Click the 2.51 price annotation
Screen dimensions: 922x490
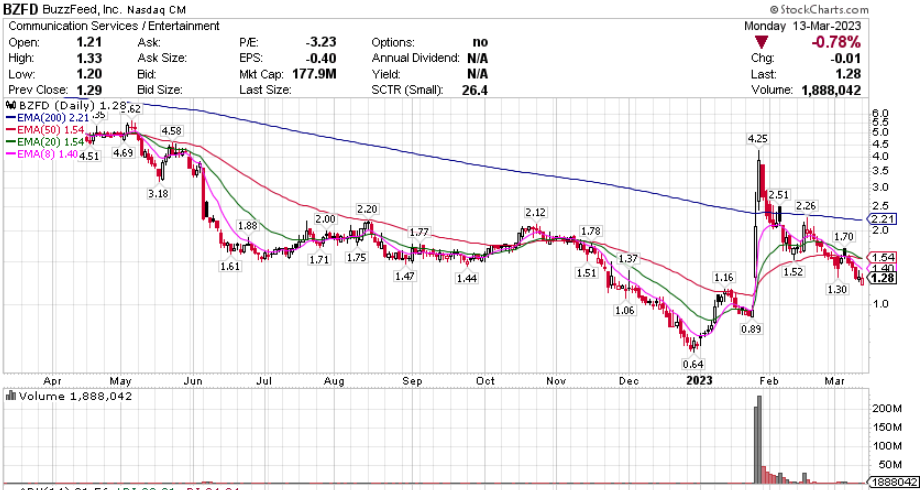pyautogui.click(x=779, y=195)
